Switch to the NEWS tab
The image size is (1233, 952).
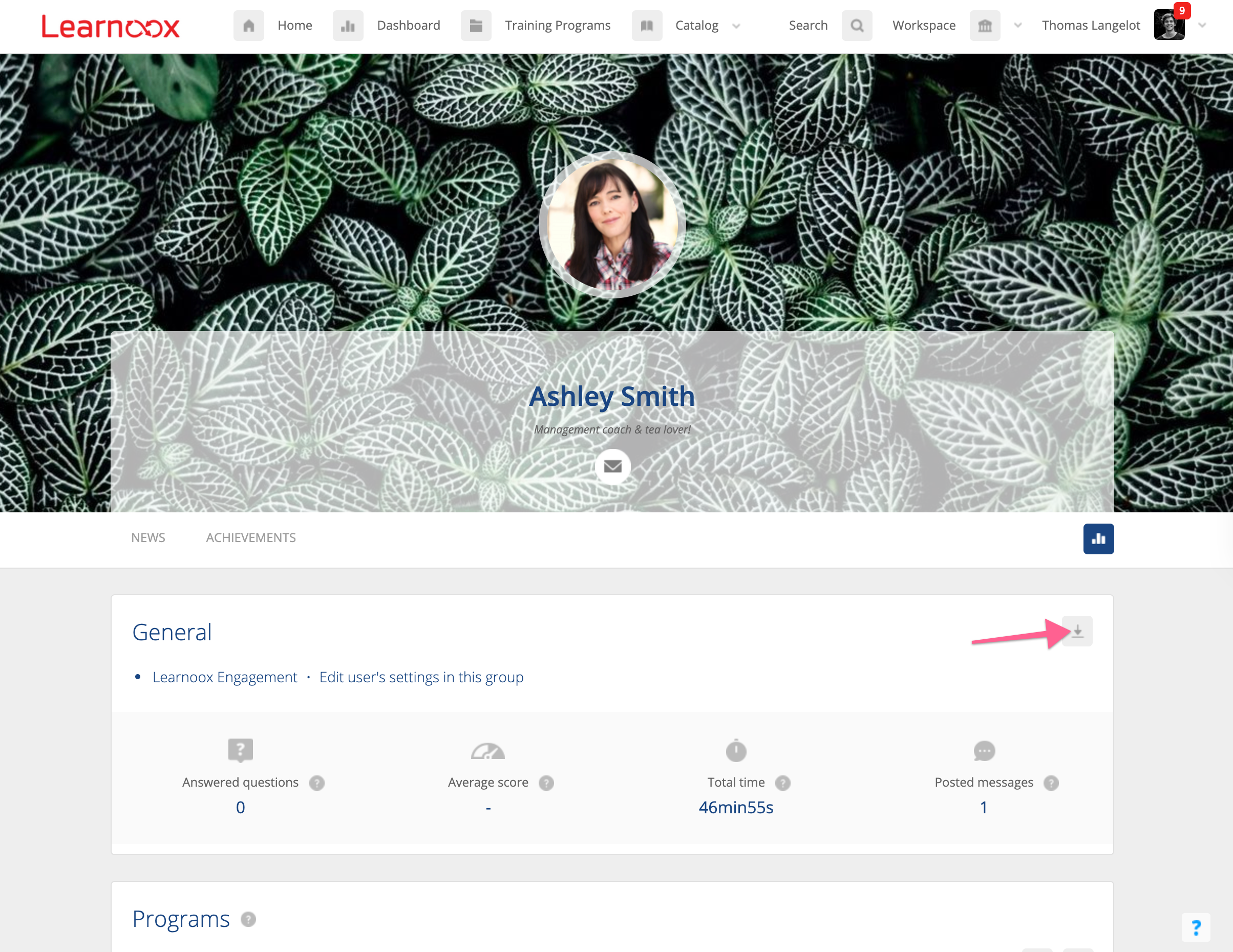[x=148, y=538]
